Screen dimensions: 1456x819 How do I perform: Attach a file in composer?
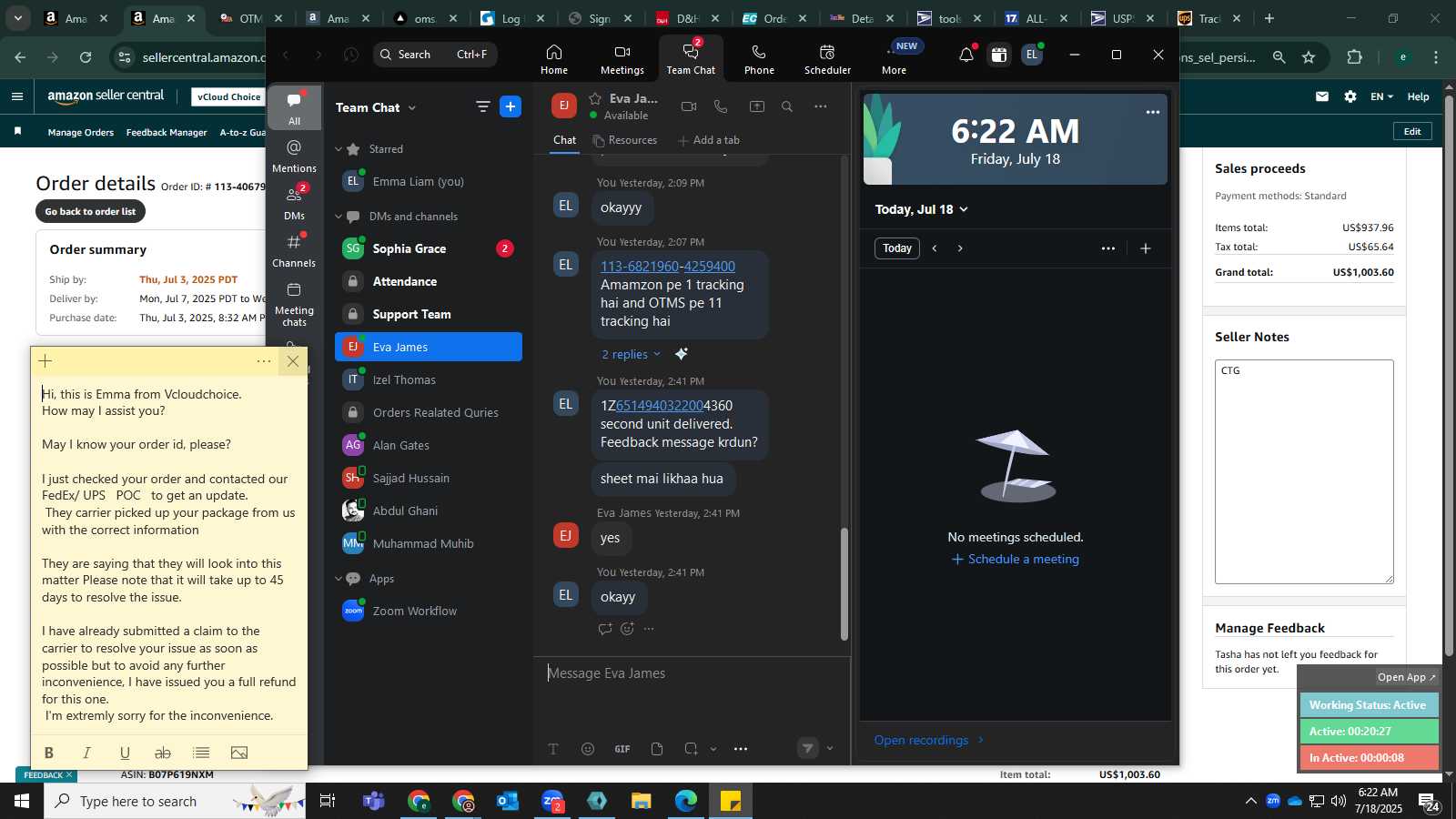pyautogui.click(x=657, y=749)
